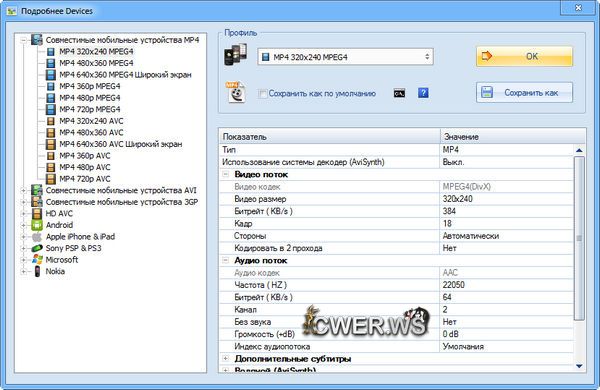Click the MP4 320x240 MPEG4 tree icon
Screen dimensions: 600x390
tap(51, 52)
